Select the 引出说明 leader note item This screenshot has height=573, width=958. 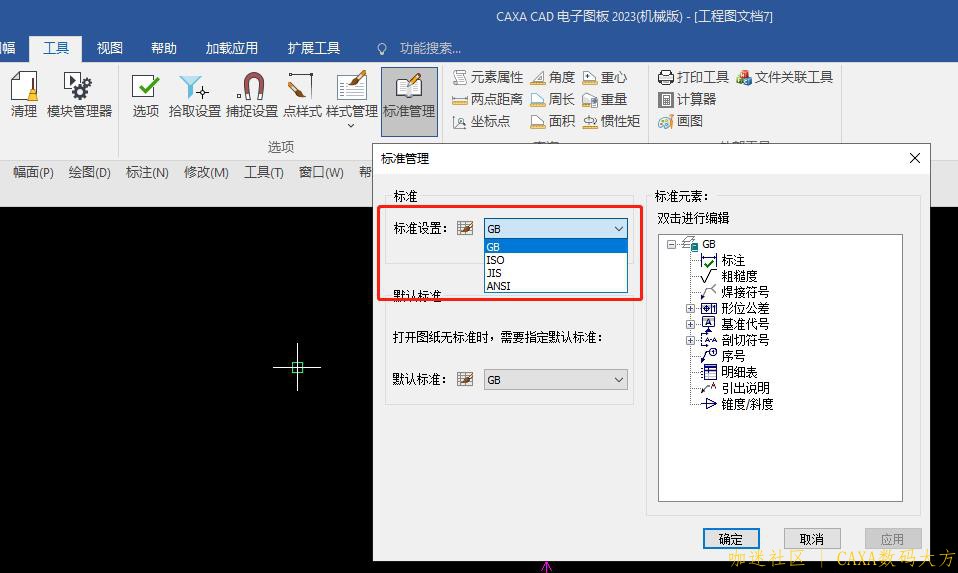coord(745,388)
